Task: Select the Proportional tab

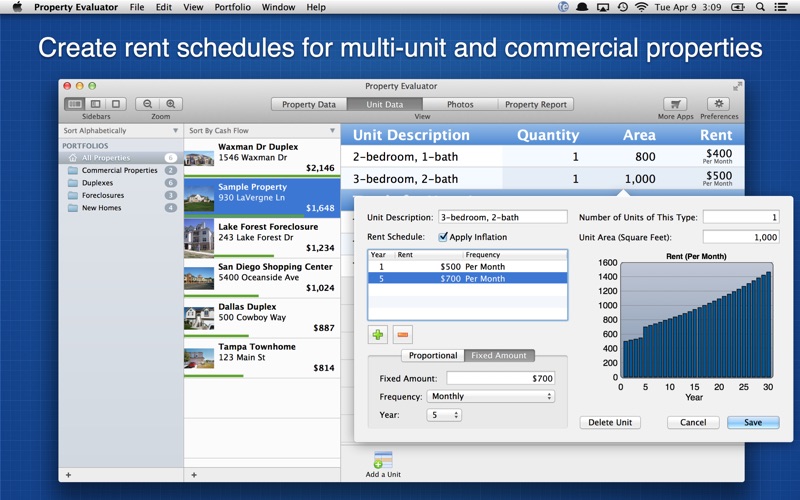Action: [433, 356]
